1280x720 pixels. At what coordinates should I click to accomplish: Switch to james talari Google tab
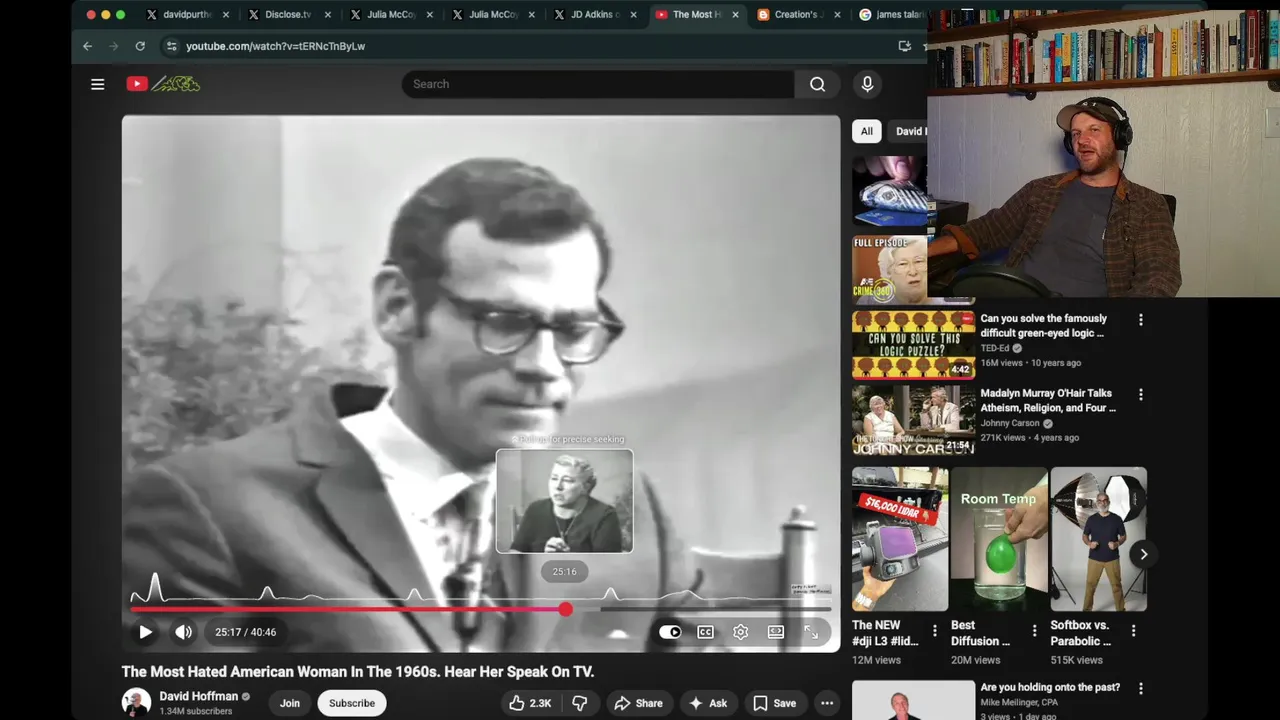pyautogui.click(x=892, y=15)
